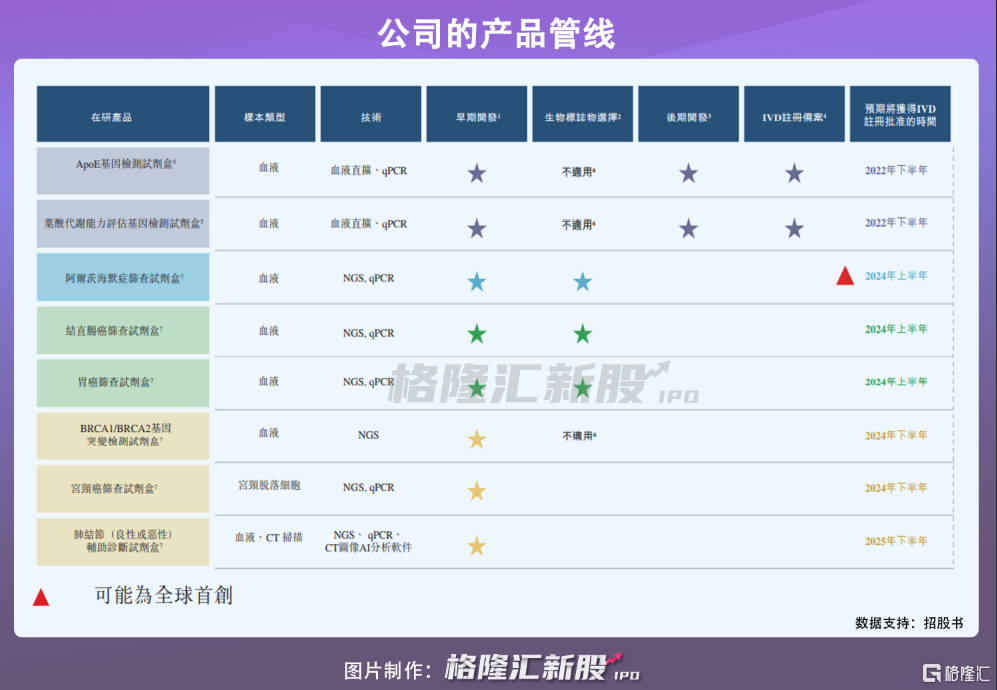Viewport: 997px width, 690px height.
Task: Click the early development star in ApoE row
Action: point(477,173)
